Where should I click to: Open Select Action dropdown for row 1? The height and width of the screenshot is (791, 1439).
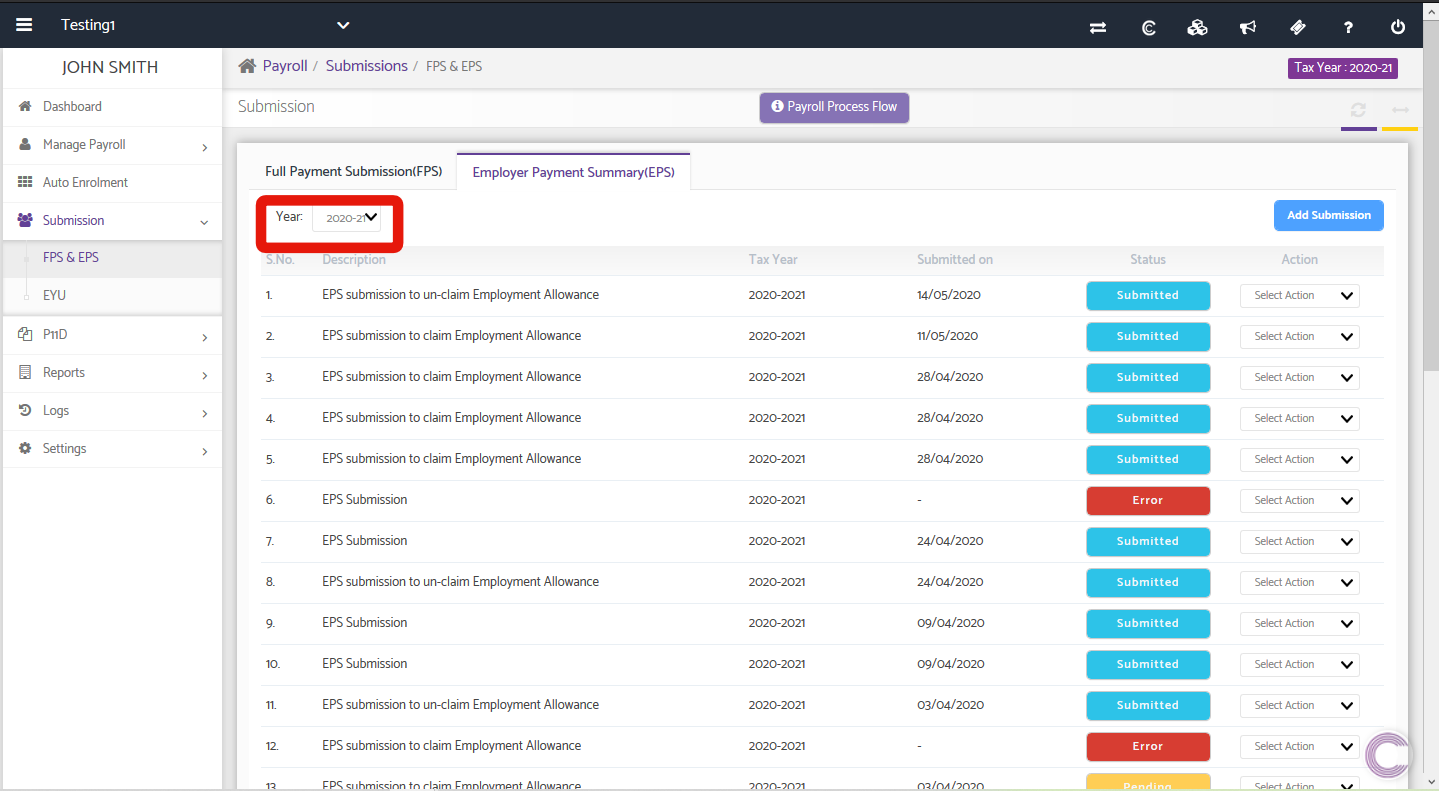click(1300, 296)
